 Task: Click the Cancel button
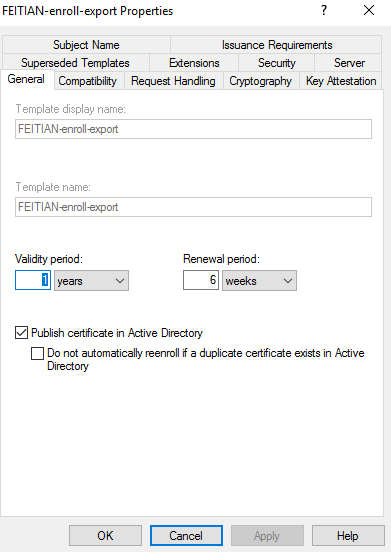click(x=186, y=536)
